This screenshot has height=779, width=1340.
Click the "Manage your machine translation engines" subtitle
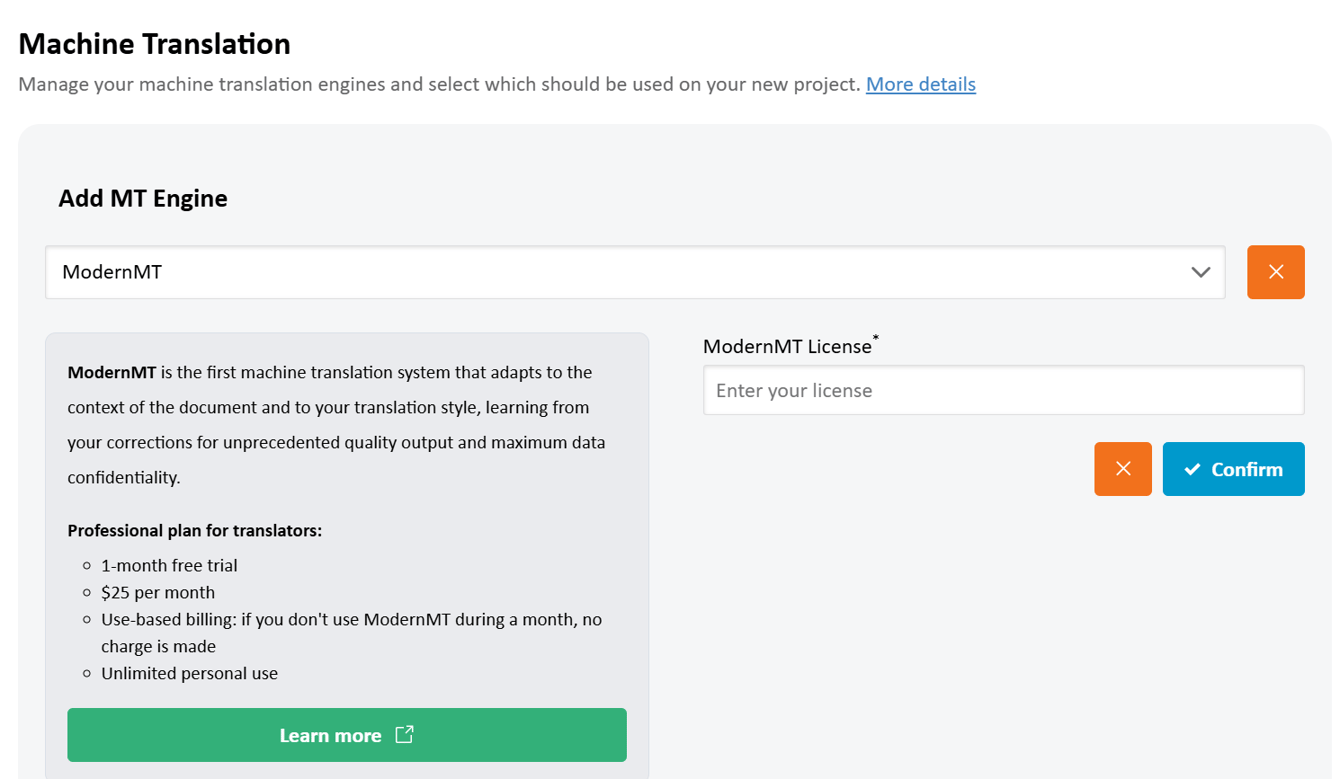tap(438, 84)
